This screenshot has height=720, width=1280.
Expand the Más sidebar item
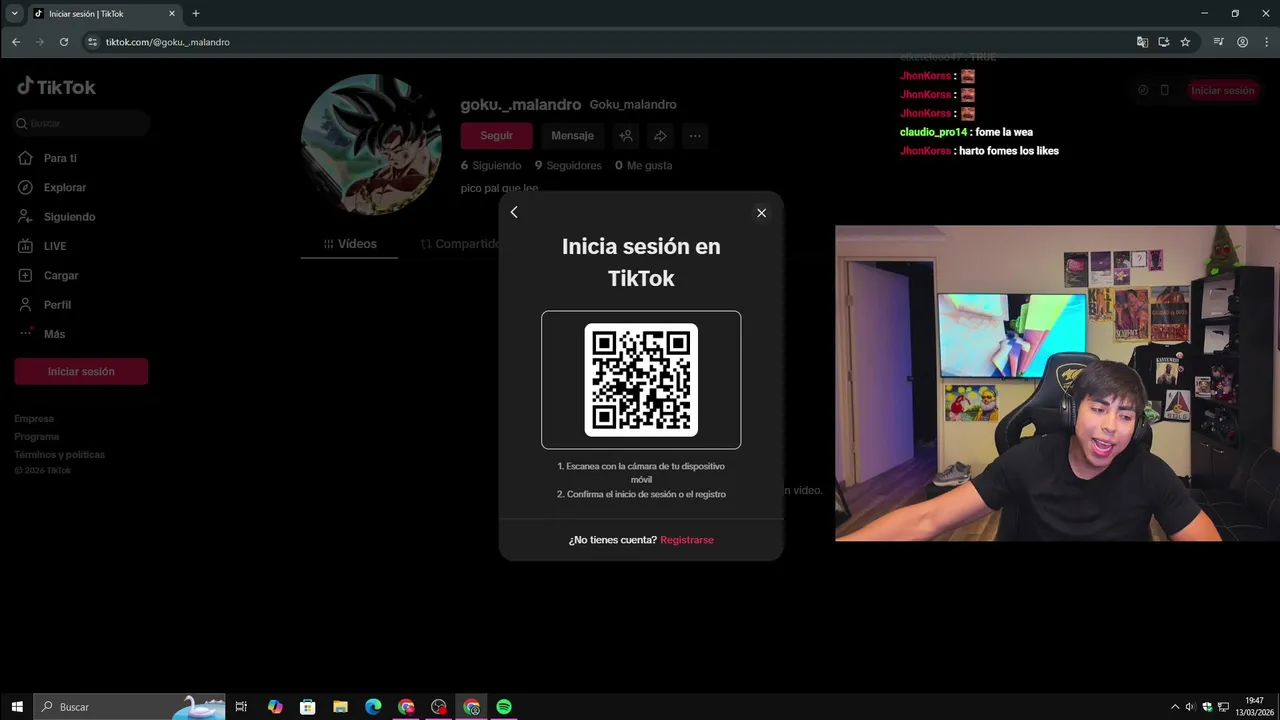pyautogui.click(x=54, y=334)
